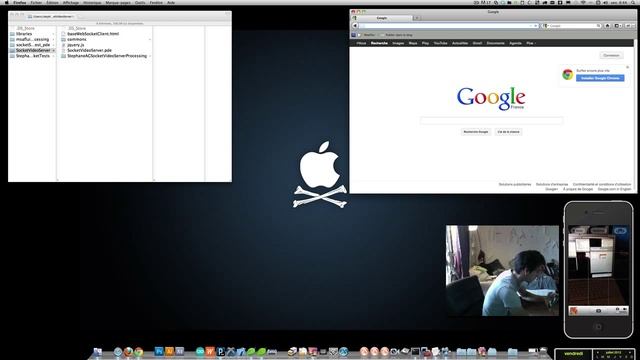Image resolution: width=640 pixels, height=360 pixels.
Task: Open the bookmarks menu button in Firefox
Action: pyautogui.click(x=618, y=26)
